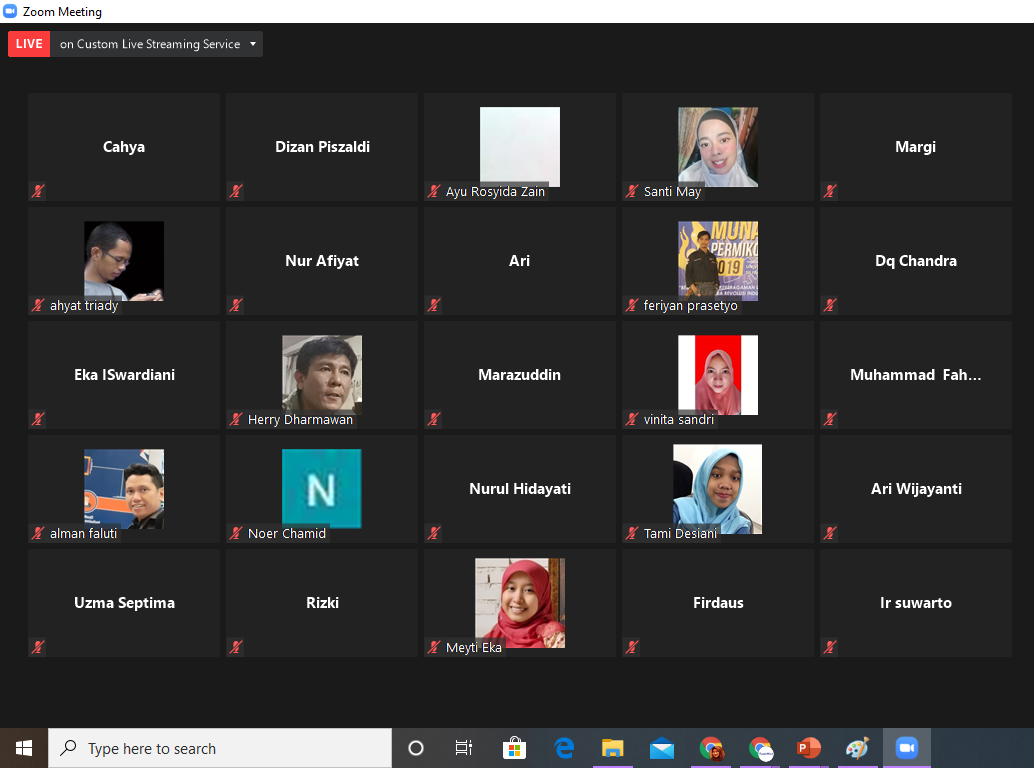Select the Dizan Piszaldi participant tile
Image resolution: width=1034 pixels, height=768 pixels.
(x=322, y=147)
